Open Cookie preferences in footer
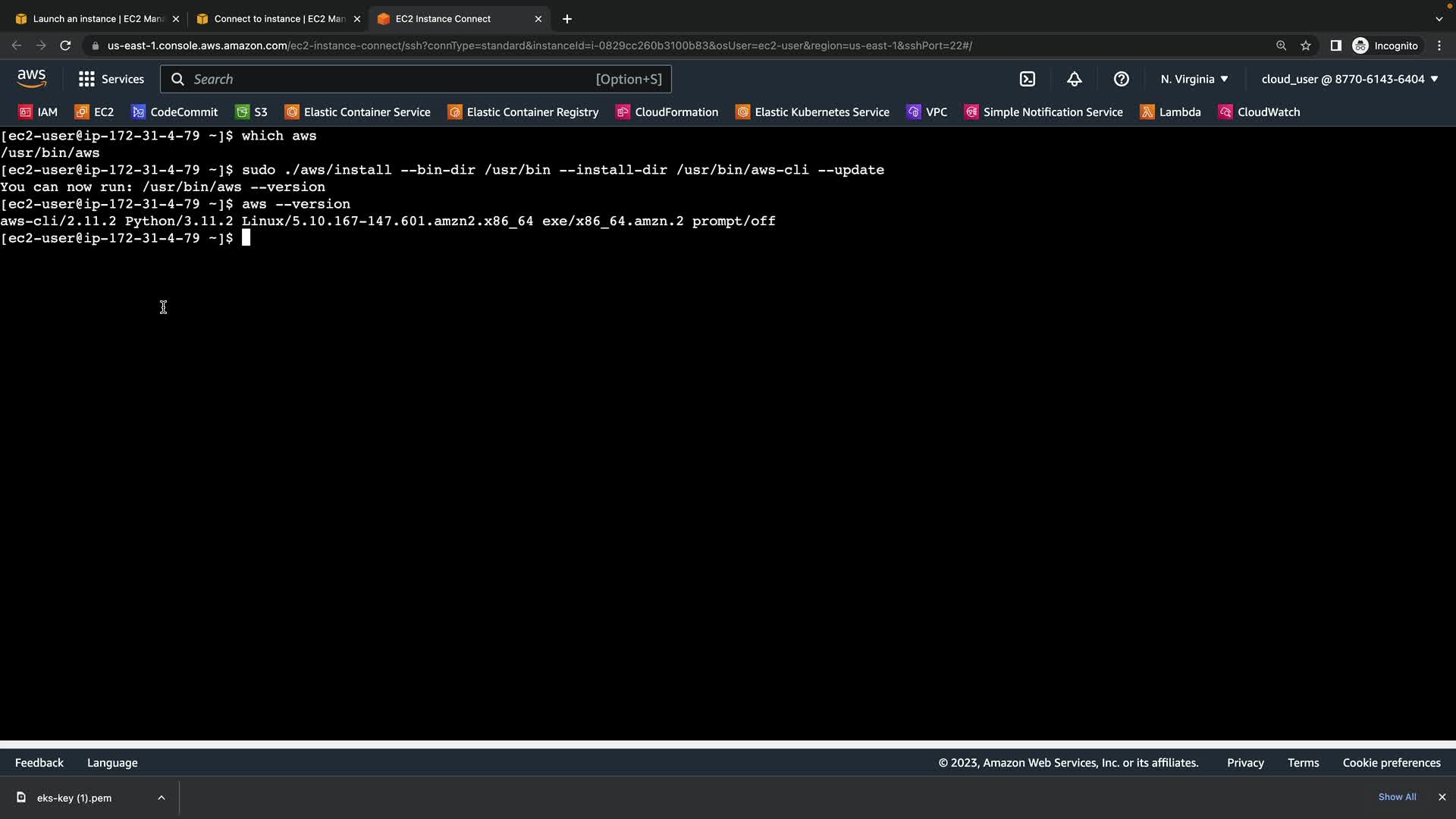Screen dimensions: 1456x819 pyautogui.click(x=1392, y=763)
